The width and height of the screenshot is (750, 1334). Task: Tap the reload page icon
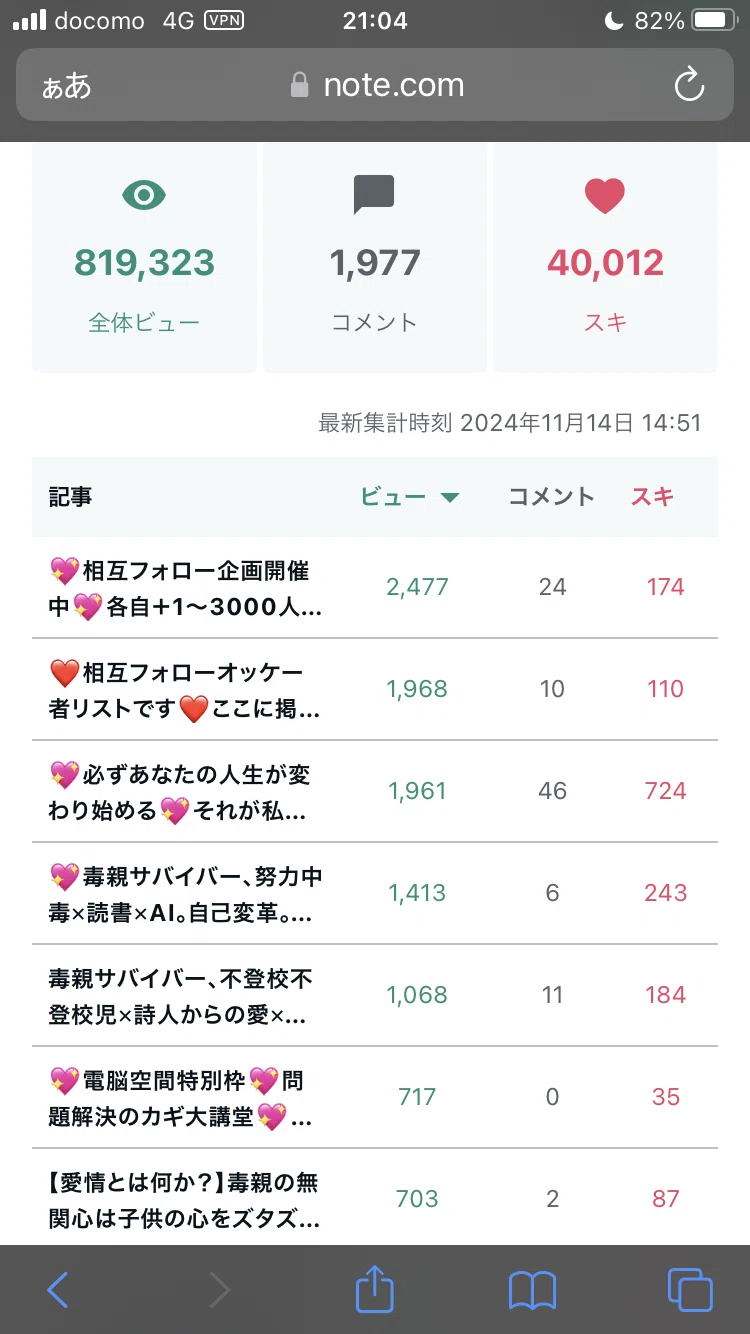point(689,85)
